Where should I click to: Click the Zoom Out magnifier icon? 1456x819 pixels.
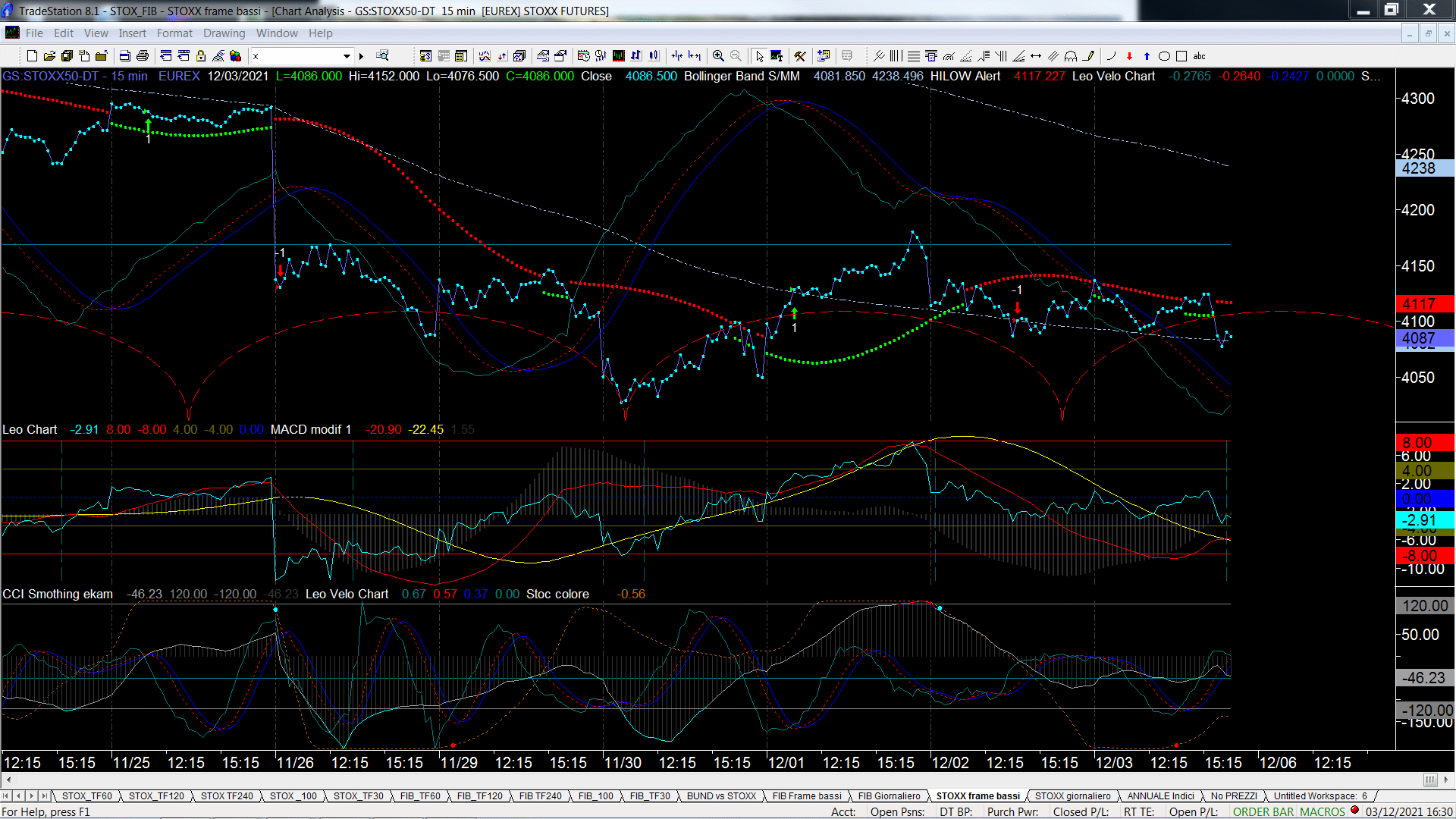pyautogui.click(x=736, y=56)
